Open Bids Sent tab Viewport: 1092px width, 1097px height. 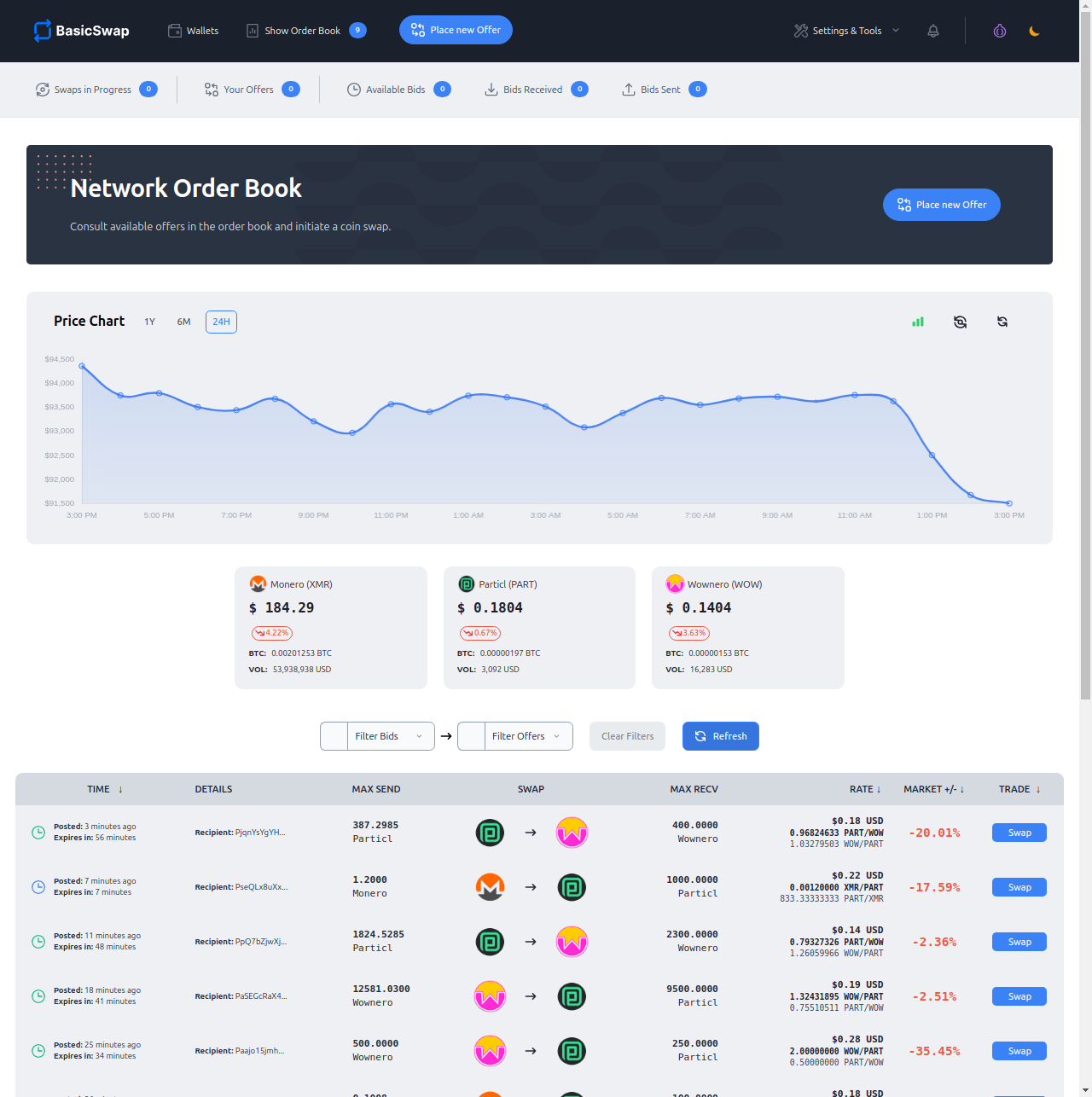click(665, 90)
